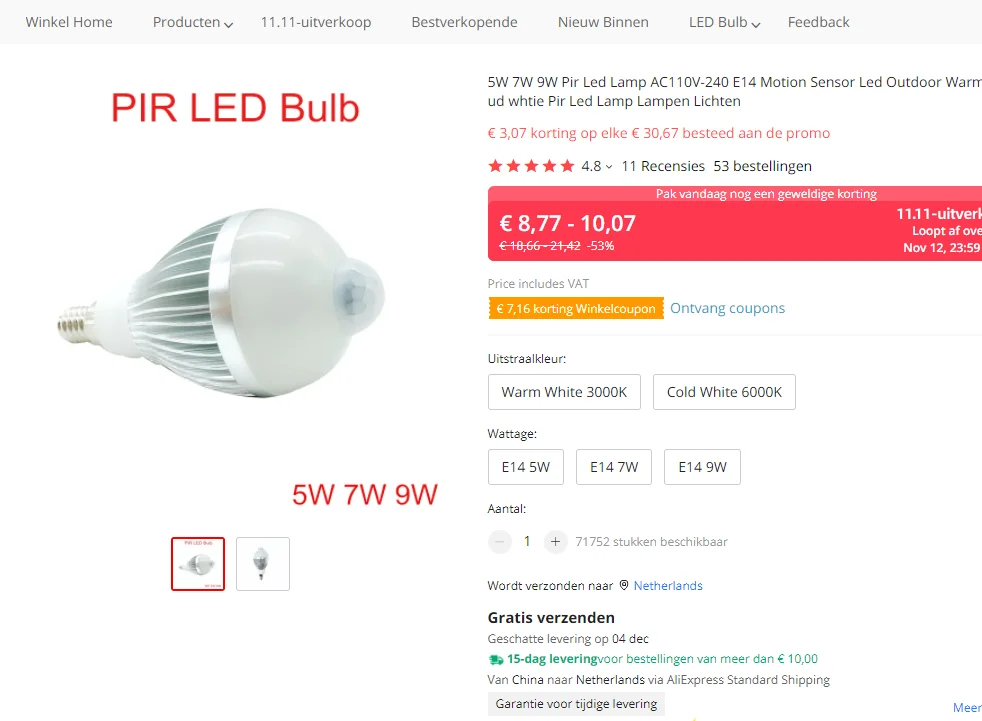Open the 11.11-uitverkoop tab
Viewport: 982px width, 721px height.
pos(316,23)
